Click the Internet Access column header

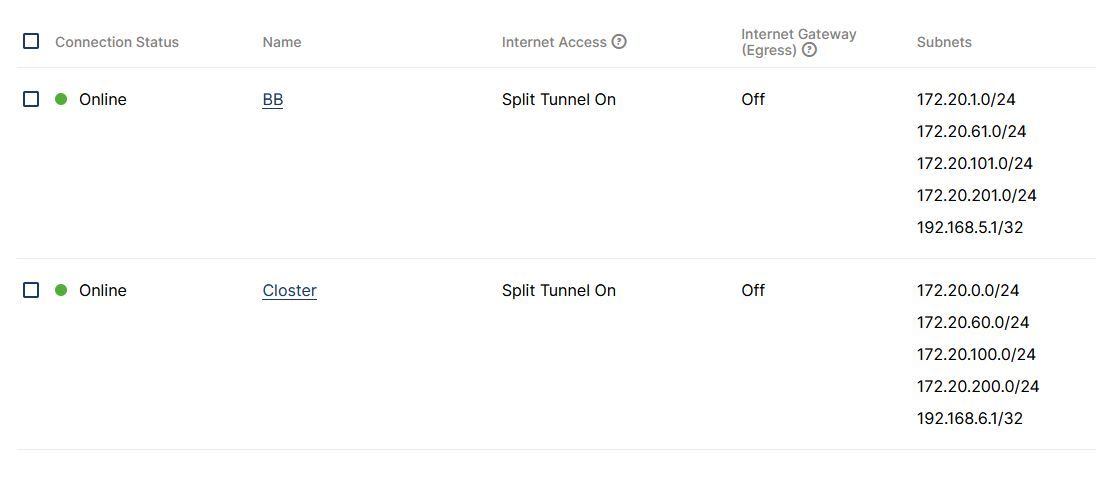554,42
